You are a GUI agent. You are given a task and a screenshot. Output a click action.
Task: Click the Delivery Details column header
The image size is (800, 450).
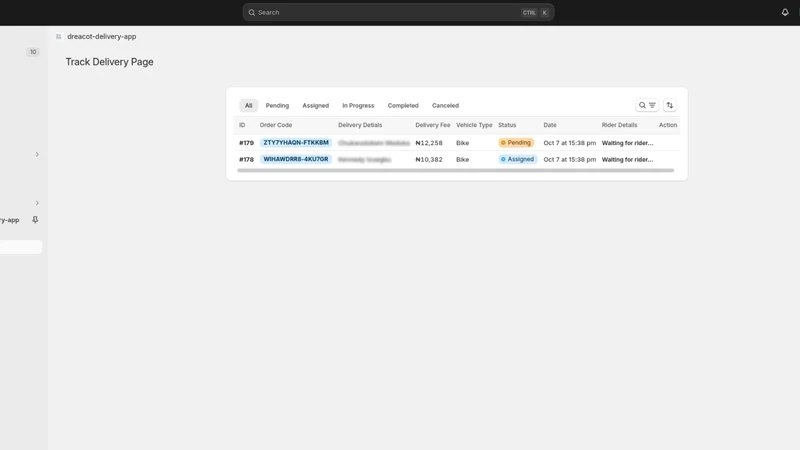tap(360, 125)
